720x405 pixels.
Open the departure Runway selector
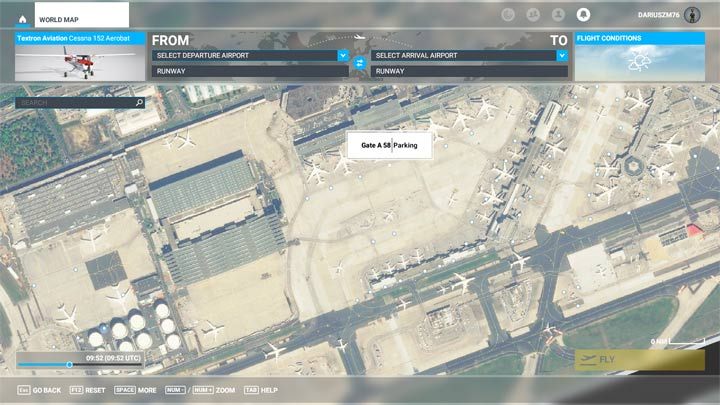click(250, 71)
